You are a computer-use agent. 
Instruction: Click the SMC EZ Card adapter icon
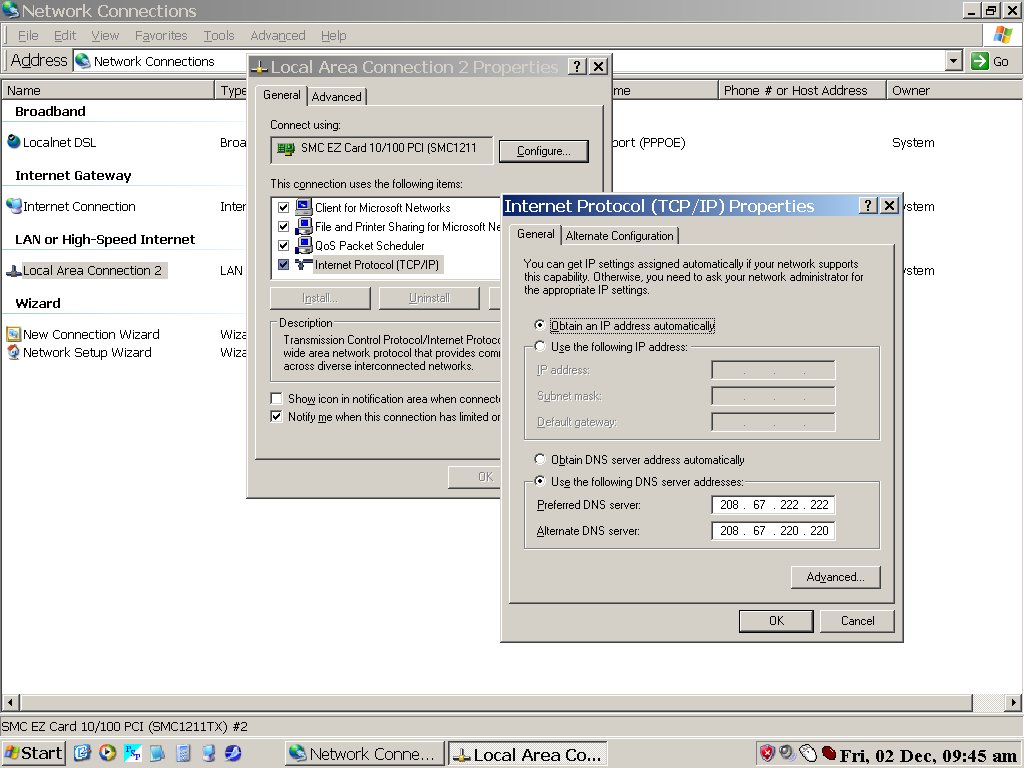pos(285,149)
